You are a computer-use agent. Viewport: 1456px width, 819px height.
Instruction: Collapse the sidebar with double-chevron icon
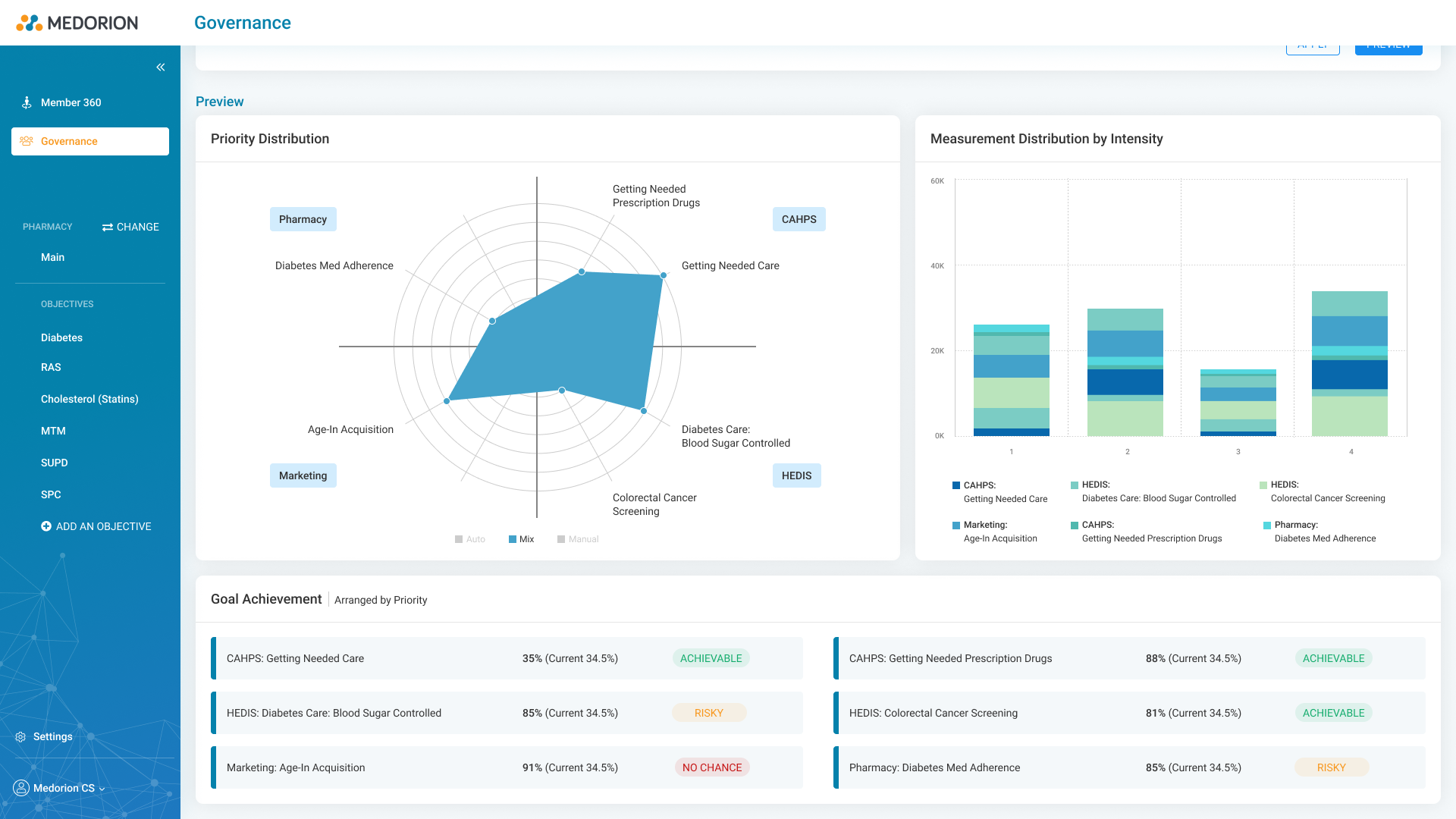tap(161, 67)
